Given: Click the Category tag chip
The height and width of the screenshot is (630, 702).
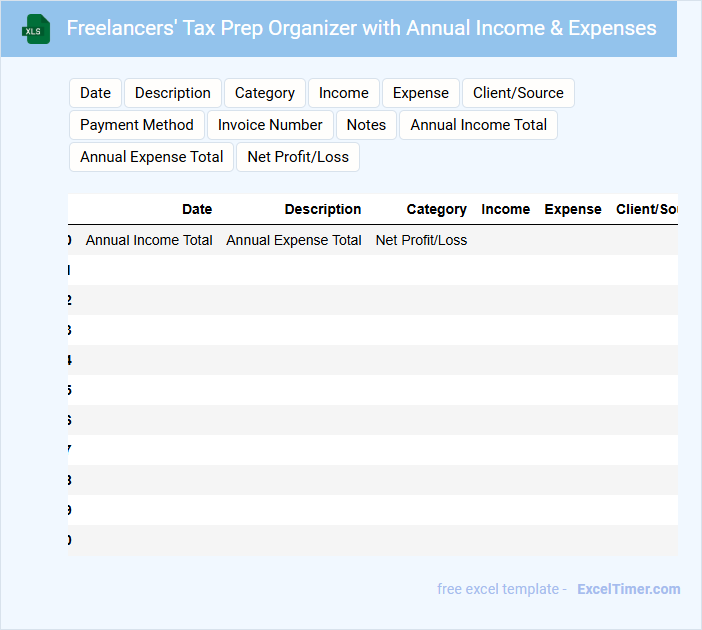Looking at the screenshot, I should 264,93.
